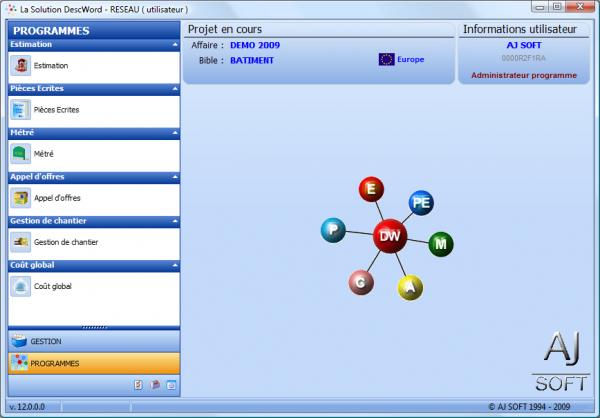Click the Pièces Ecrites list label

click(x=56, y=110)
